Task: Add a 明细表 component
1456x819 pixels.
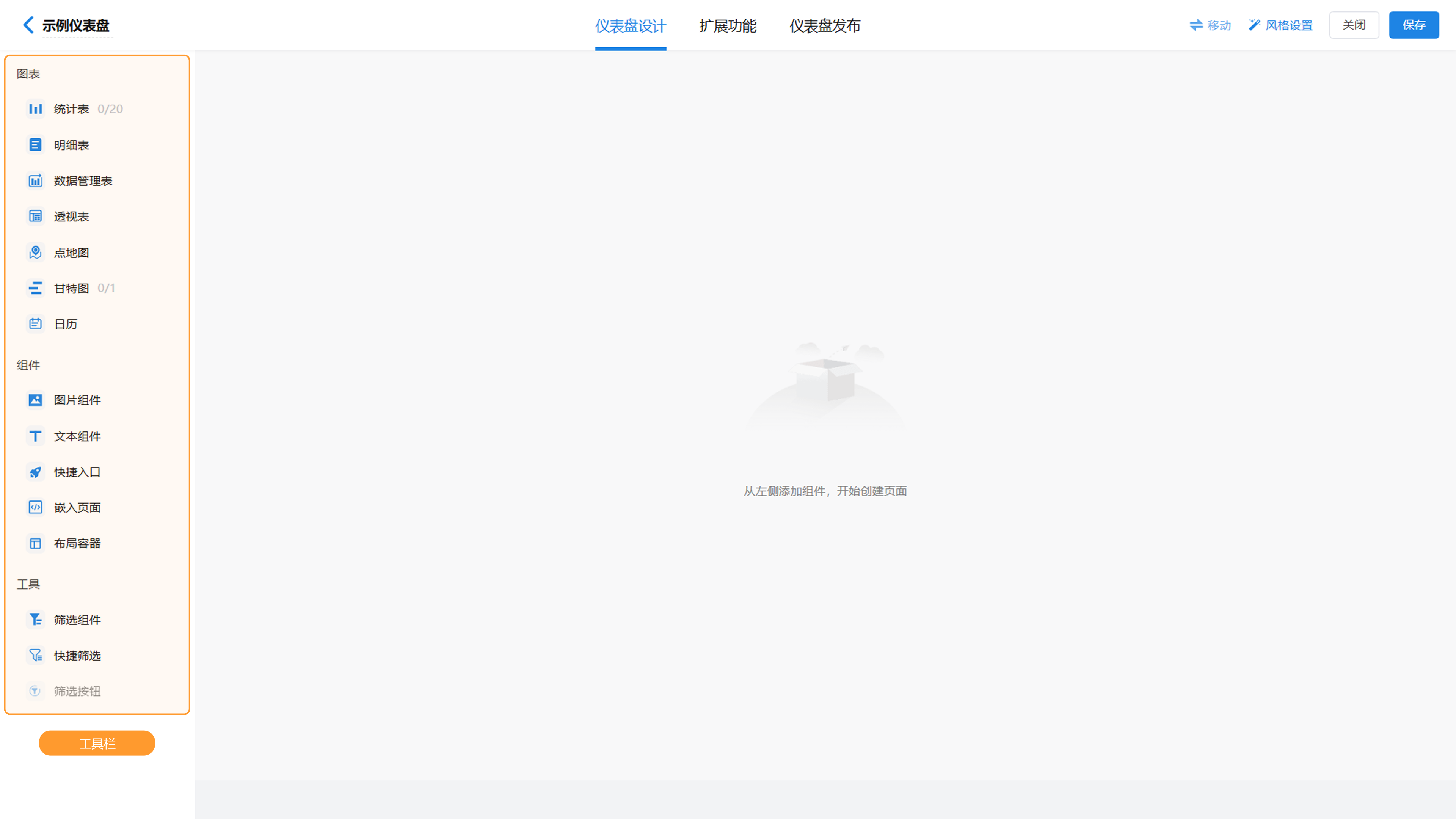Action: click(71, 145)
